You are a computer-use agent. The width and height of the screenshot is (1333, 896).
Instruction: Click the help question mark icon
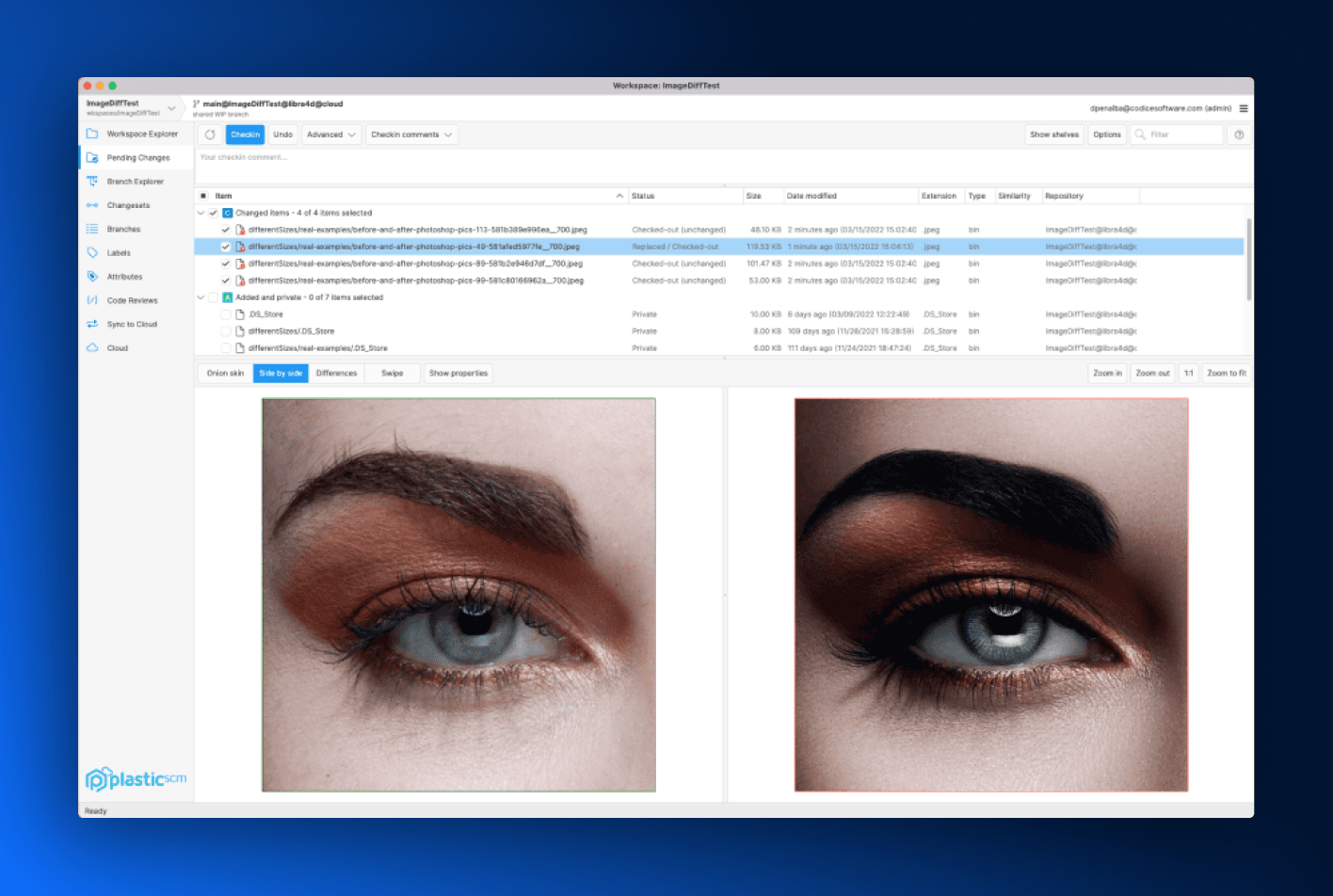point(1239,135)
